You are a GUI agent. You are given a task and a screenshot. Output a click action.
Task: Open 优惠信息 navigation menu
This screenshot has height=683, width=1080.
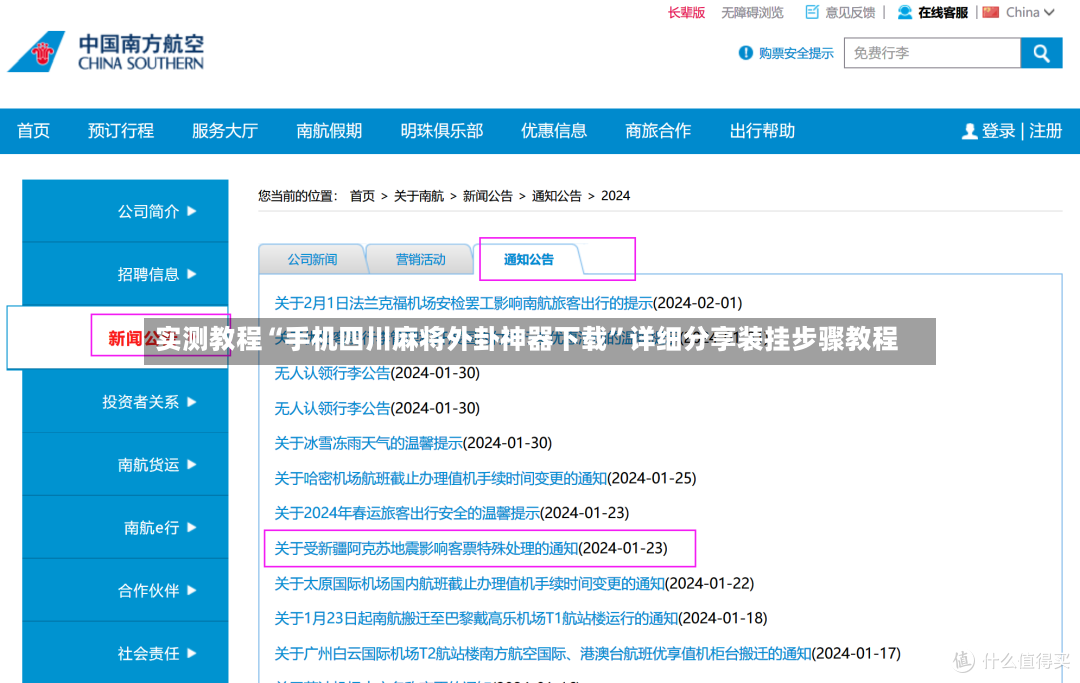click(554, 131)
